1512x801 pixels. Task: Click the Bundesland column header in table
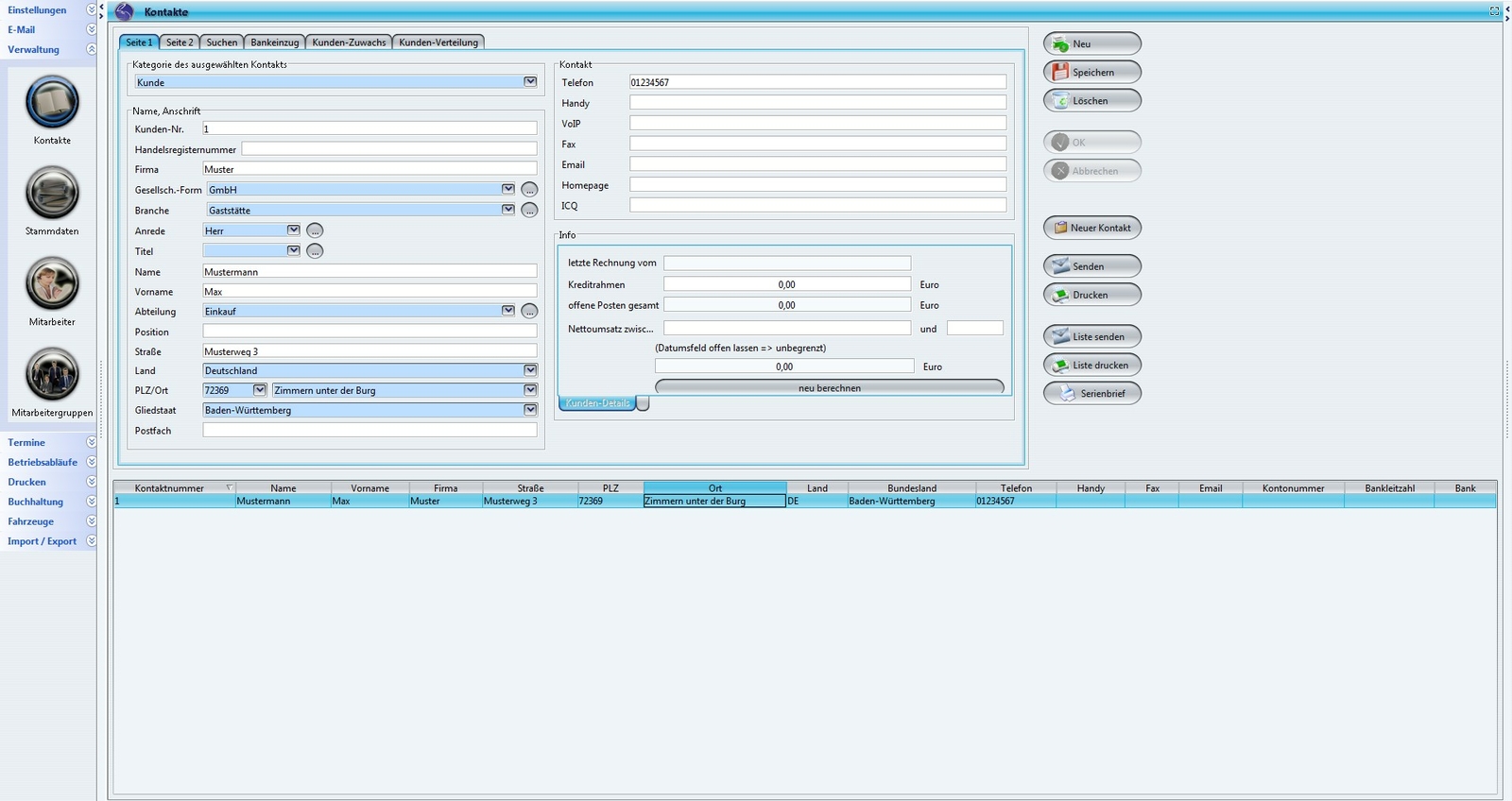coord(912,488)
